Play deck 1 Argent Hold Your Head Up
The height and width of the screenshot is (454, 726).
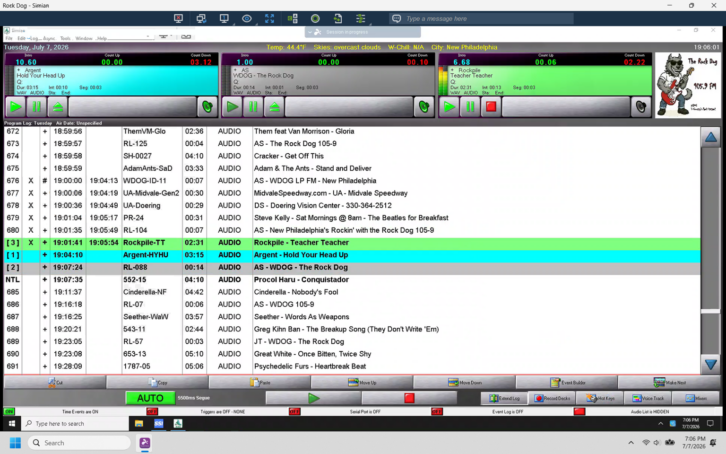coord(15,107)
